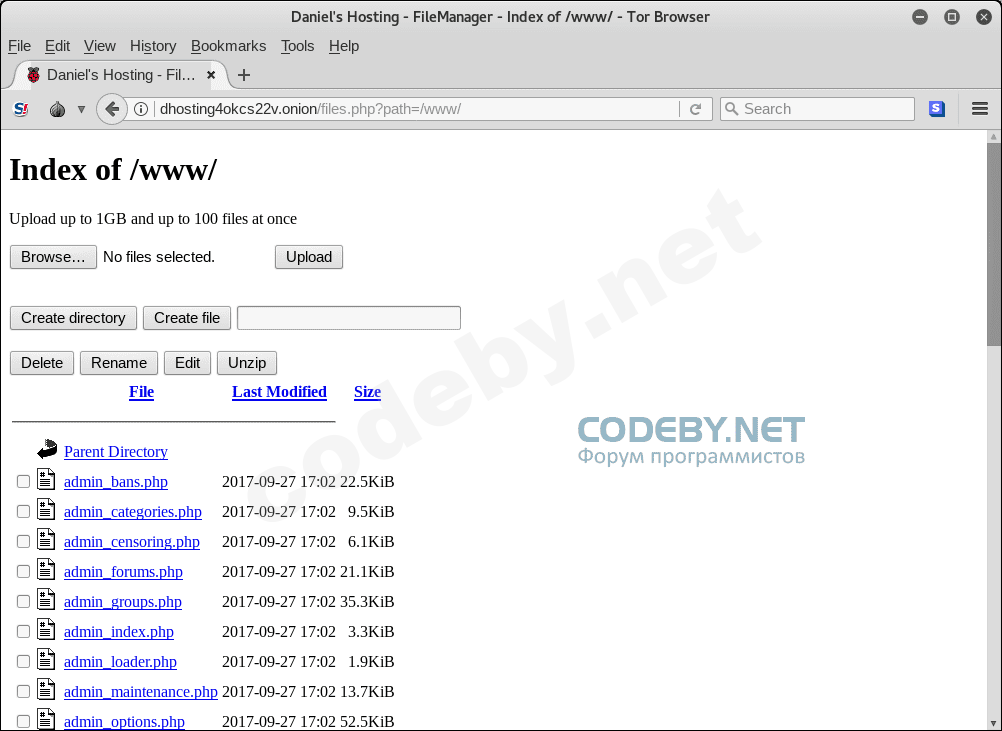Click the Parent Directory folder icon
The width and height of the screenshot is (1002, 731).
tap(47, 451)
